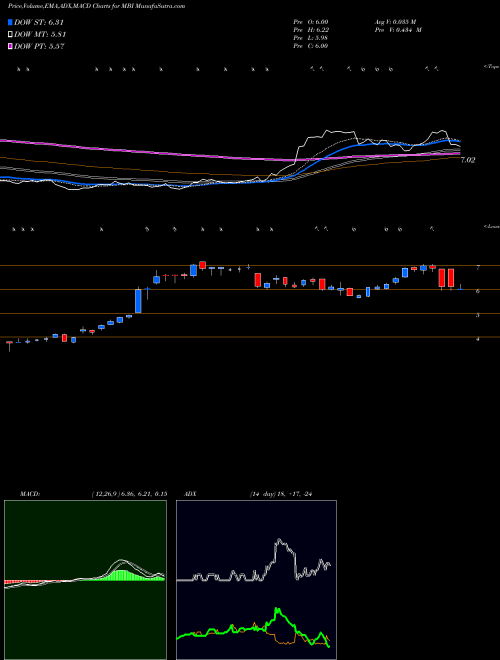Click the price axis label 7
This screenshot has height=660, width=500.
pos(478,267)
